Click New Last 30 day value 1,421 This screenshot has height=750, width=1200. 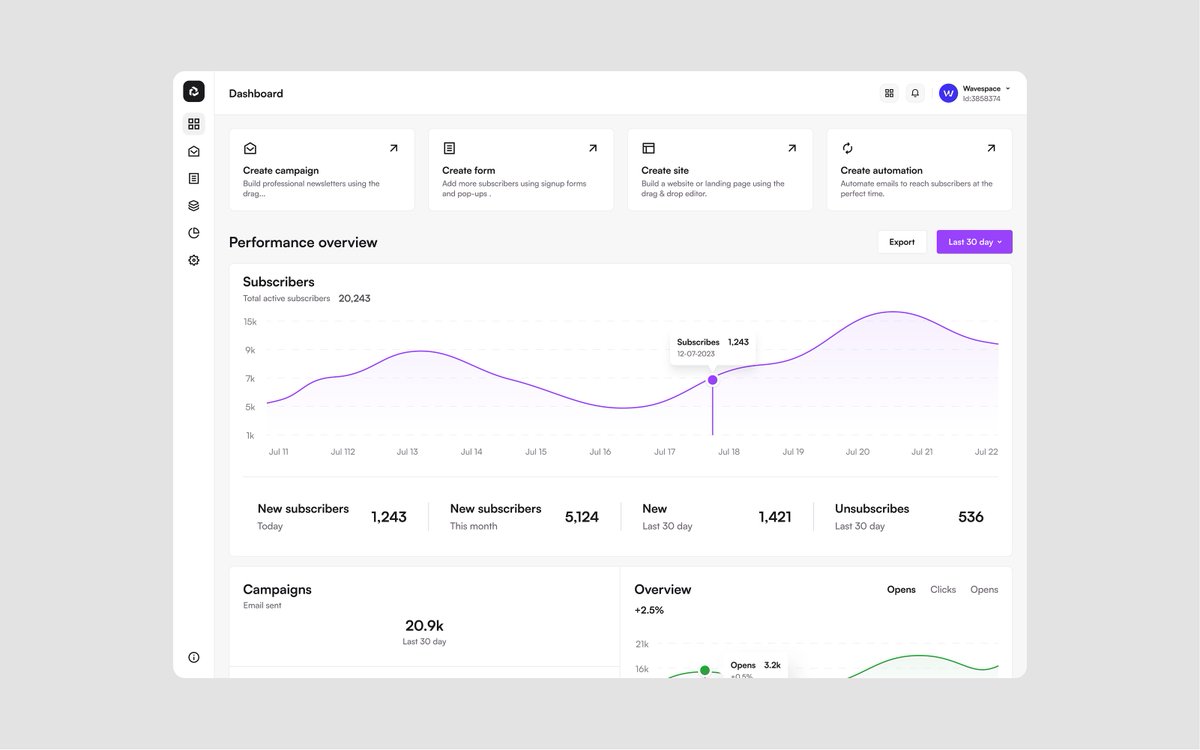775,517
